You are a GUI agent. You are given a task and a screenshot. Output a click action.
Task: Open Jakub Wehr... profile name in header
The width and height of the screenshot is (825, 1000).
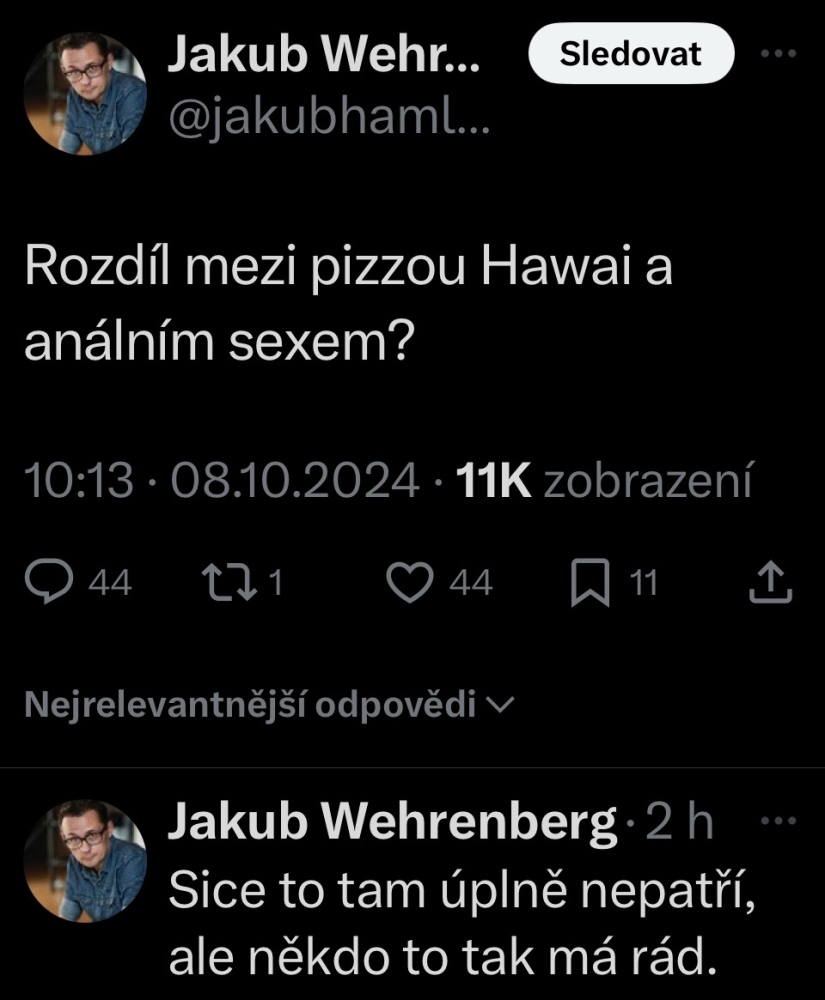[x=323, y=58]
